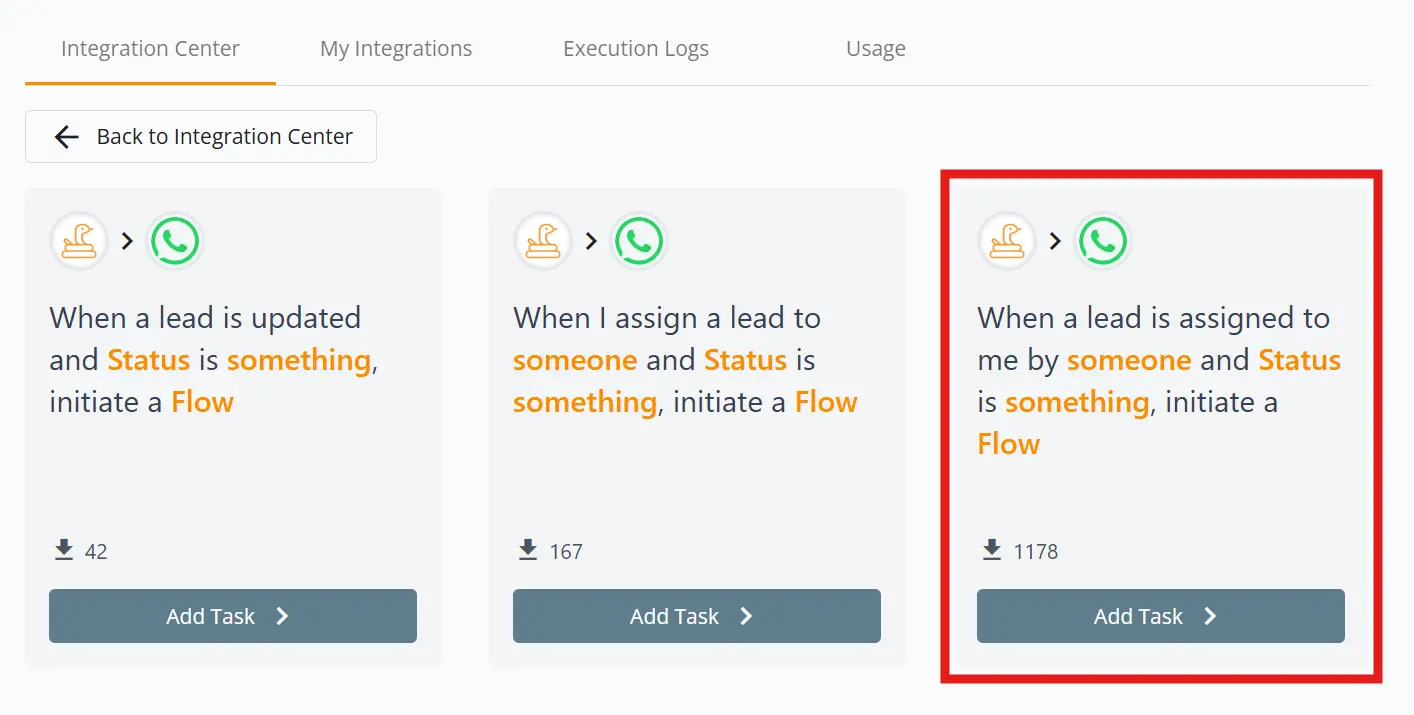Click the WhatsApp icon on the highlighted card
Image resolution: width=1414 pixels, height=715 pixels.
pyautogui.click(x=1103, y=240)
